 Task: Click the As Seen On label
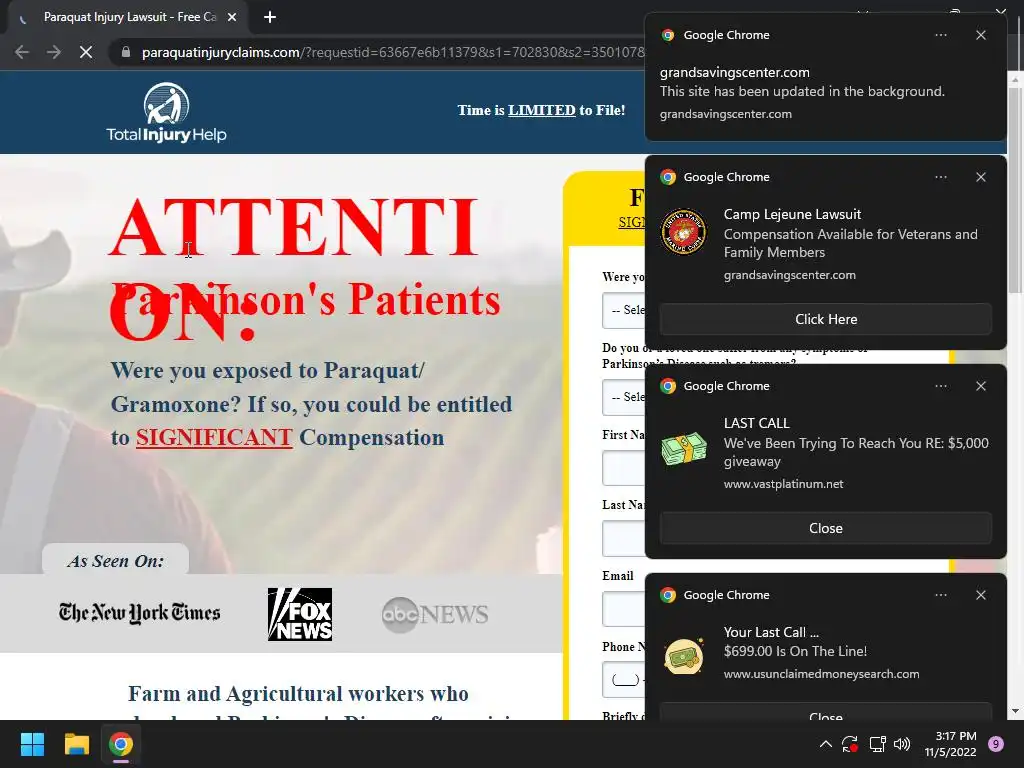[116, 561]
